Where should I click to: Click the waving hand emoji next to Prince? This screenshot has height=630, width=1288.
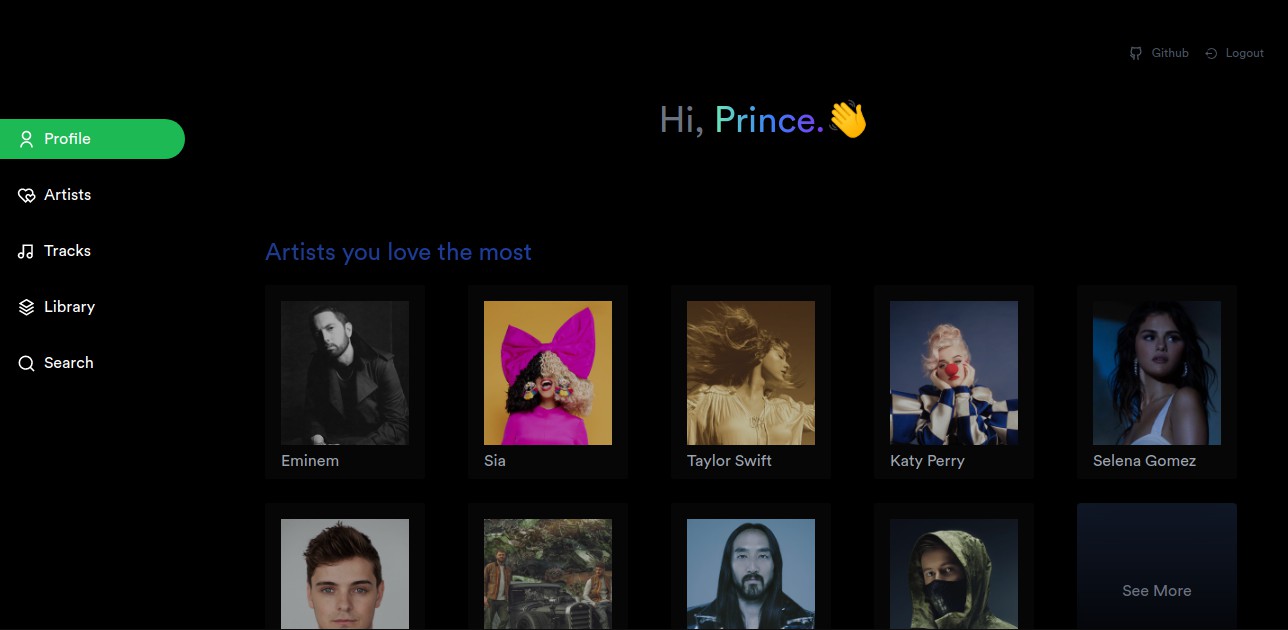click(x=848, y=119)
